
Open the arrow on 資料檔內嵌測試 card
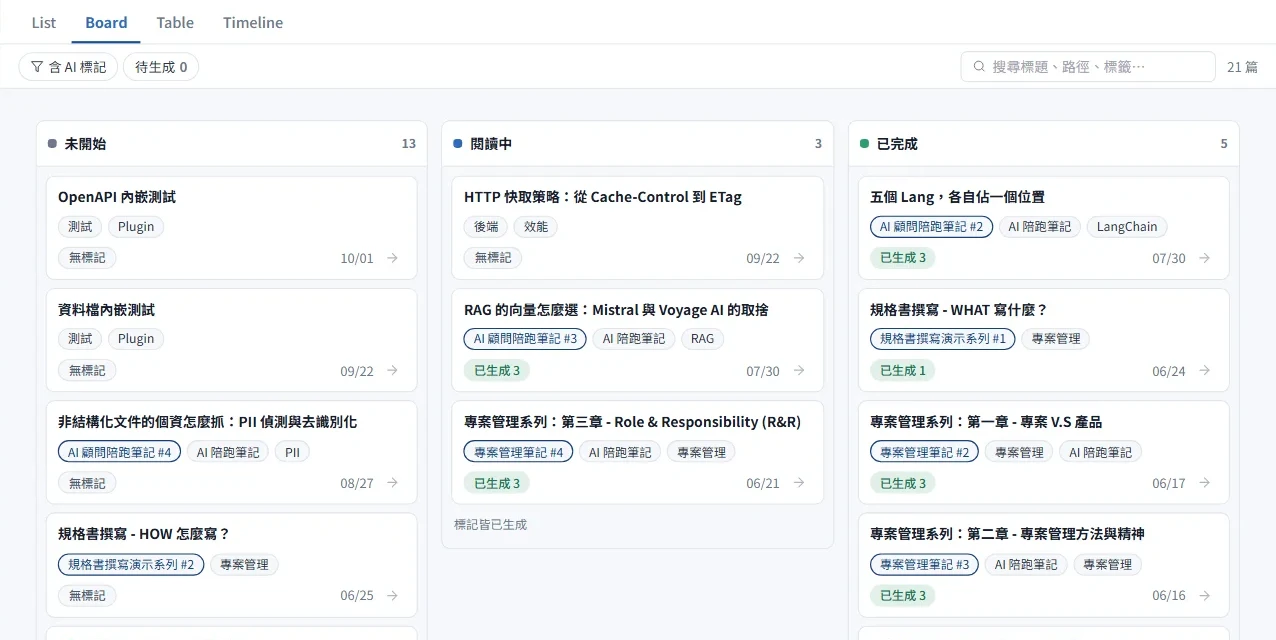click(x=393, y=370)
